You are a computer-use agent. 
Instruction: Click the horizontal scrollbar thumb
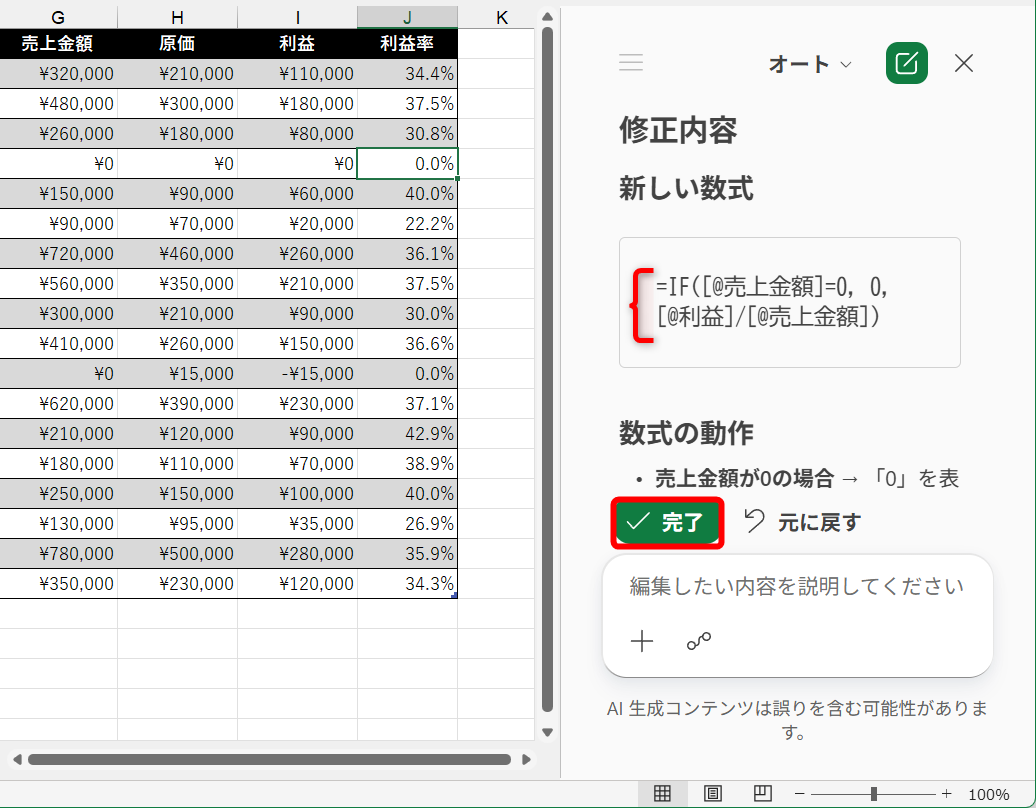pyautogui.click(x=270, y=759)
